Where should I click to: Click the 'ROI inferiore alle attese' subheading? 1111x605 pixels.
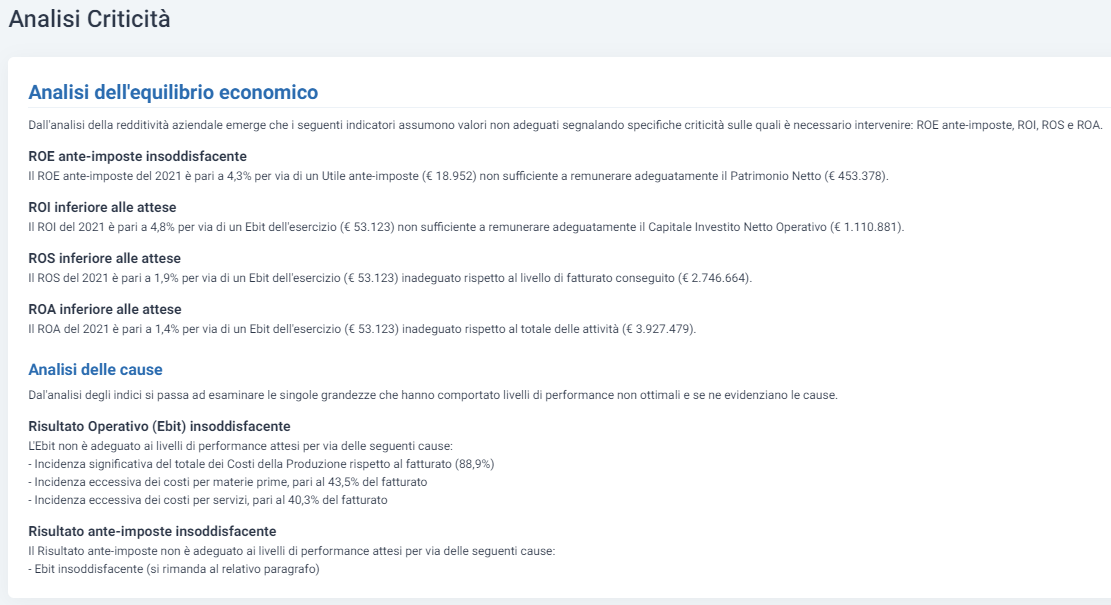tap(102, 208)
